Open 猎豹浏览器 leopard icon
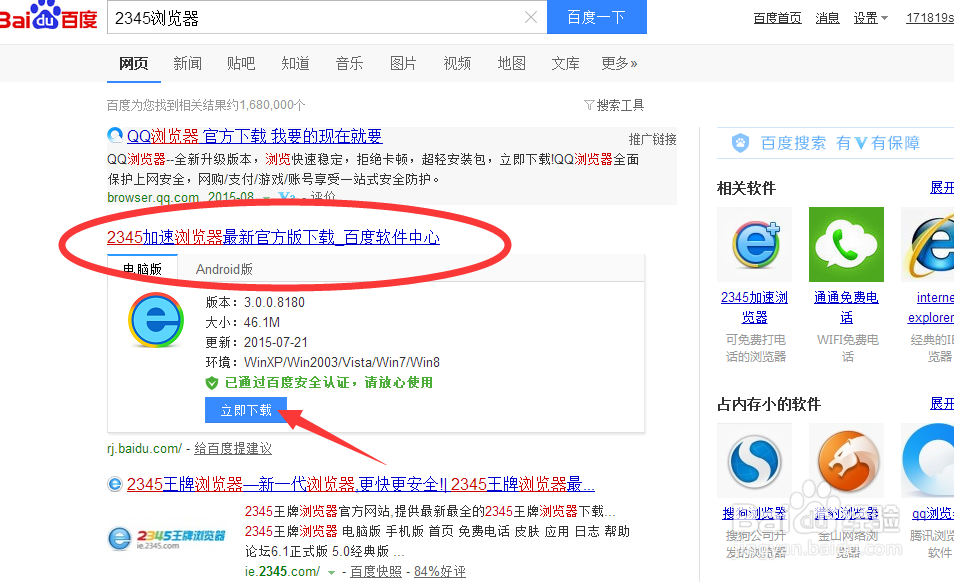This screenshot has width=954, height=582. pyautogui.click(x=846, y=461)
